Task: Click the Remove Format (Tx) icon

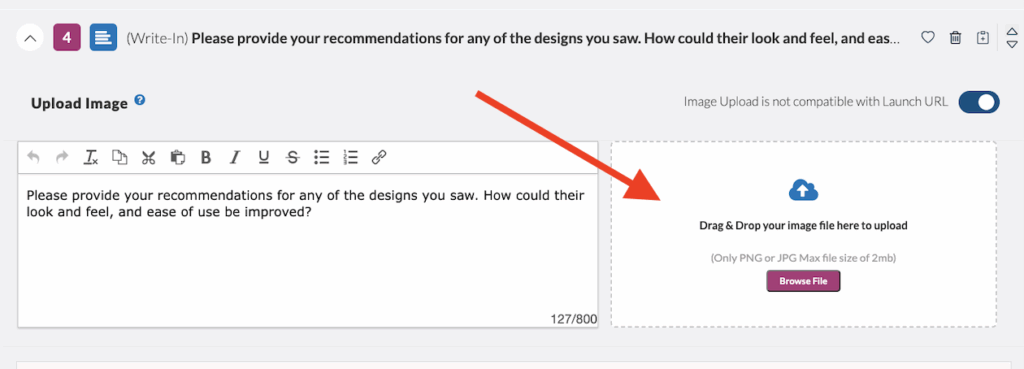Action: pos(91,157)
